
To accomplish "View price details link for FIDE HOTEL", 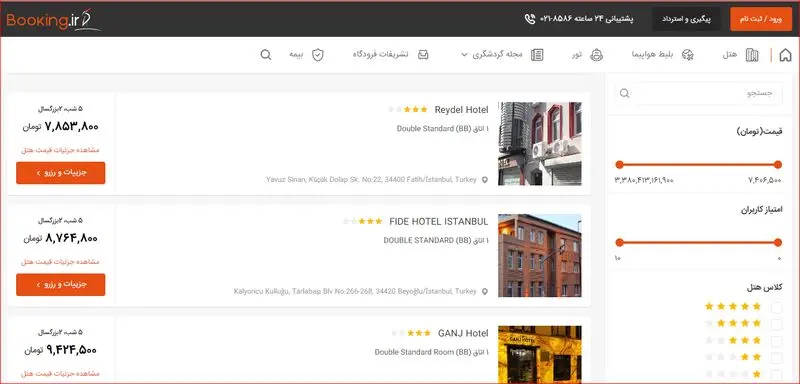I will [x=60, y=262].
